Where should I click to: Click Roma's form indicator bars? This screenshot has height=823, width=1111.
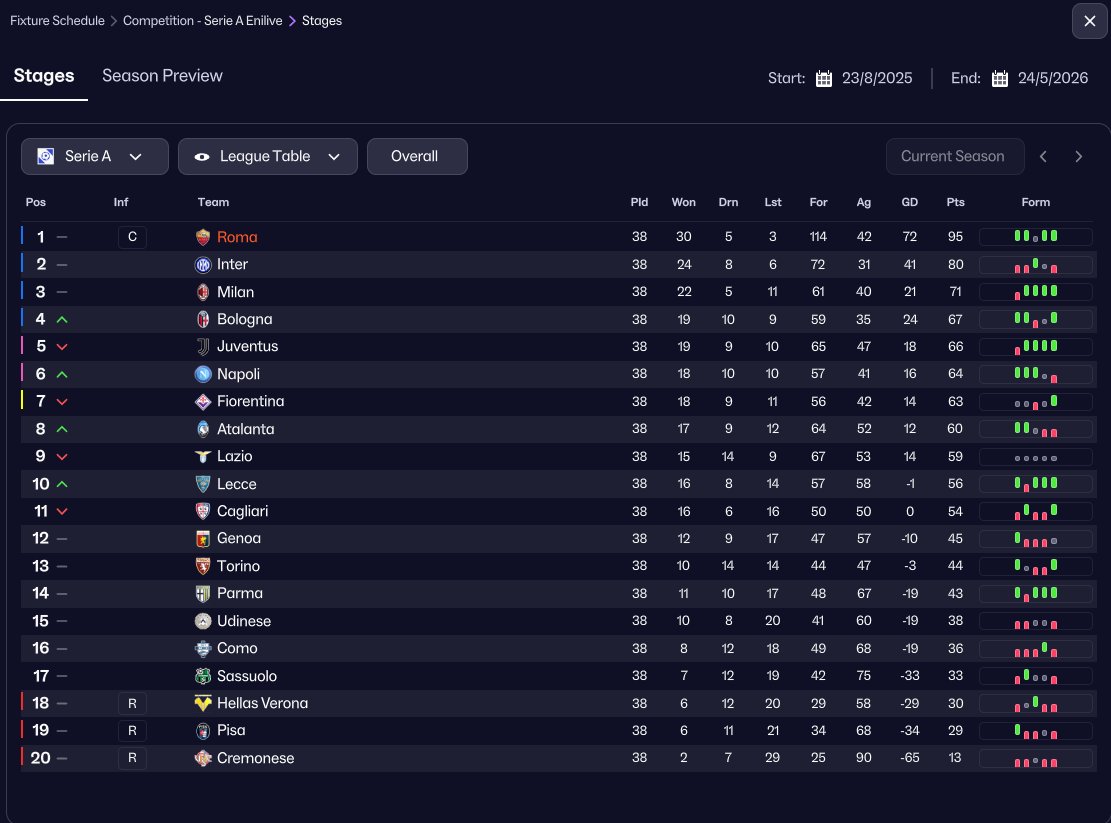[1036, 237]
